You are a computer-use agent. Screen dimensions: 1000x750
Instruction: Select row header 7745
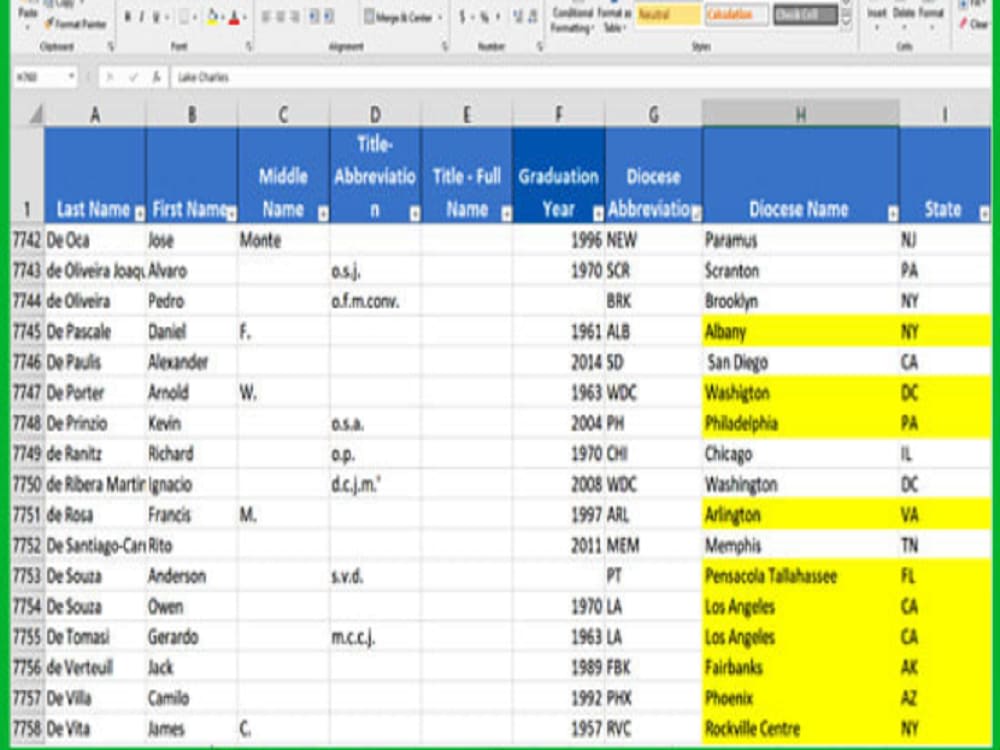[27, 332]
